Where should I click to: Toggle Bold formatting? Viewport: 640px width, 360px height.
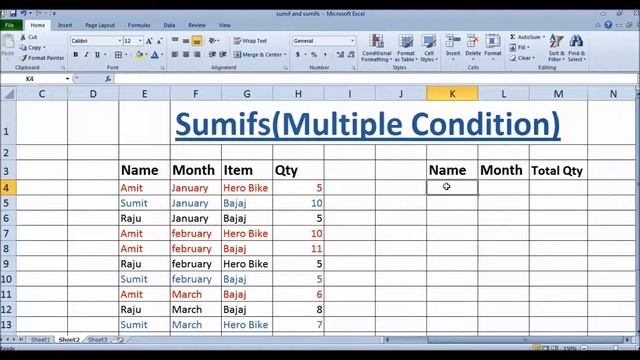[76, 55]
